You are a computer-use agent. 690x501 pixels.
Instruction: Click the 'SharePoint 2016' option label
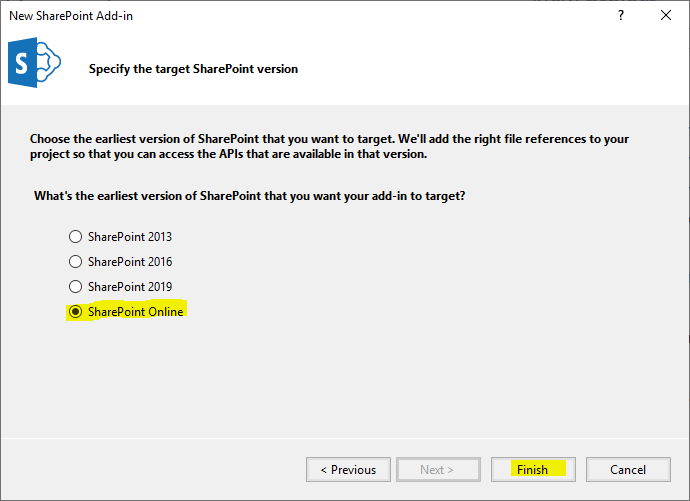[x=130, y=262]
